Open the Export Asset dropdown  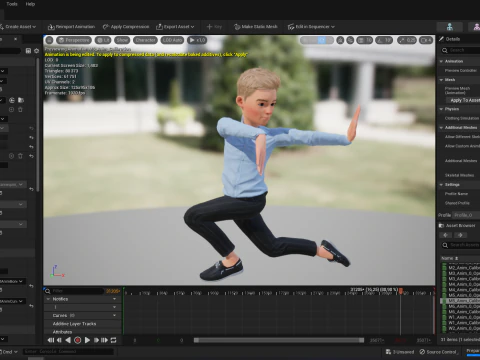pyautogui.click(x=175, y=27)
